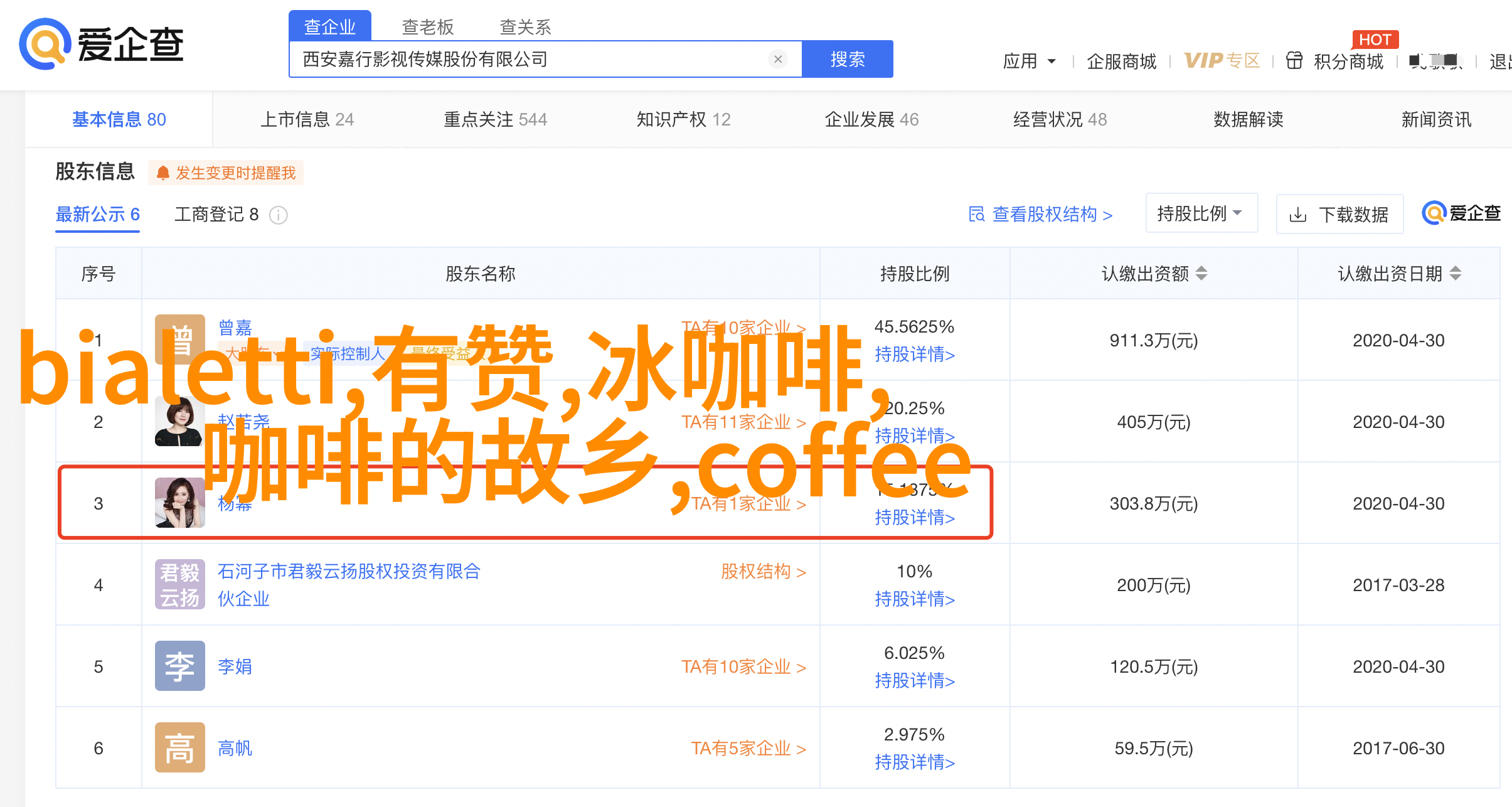Switch to 最新公示 6 sub-tab
Image resolution: width=1512 pixels, height=807 pixels.
[98, 215]
